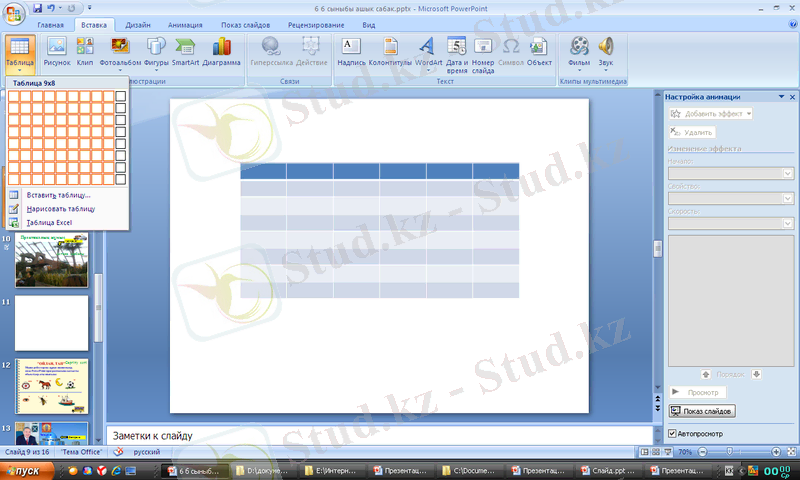Insert a Клип (Clip art) from ribbon
The height and width of the screenshot is (480, 800).
tap(85, 51)
